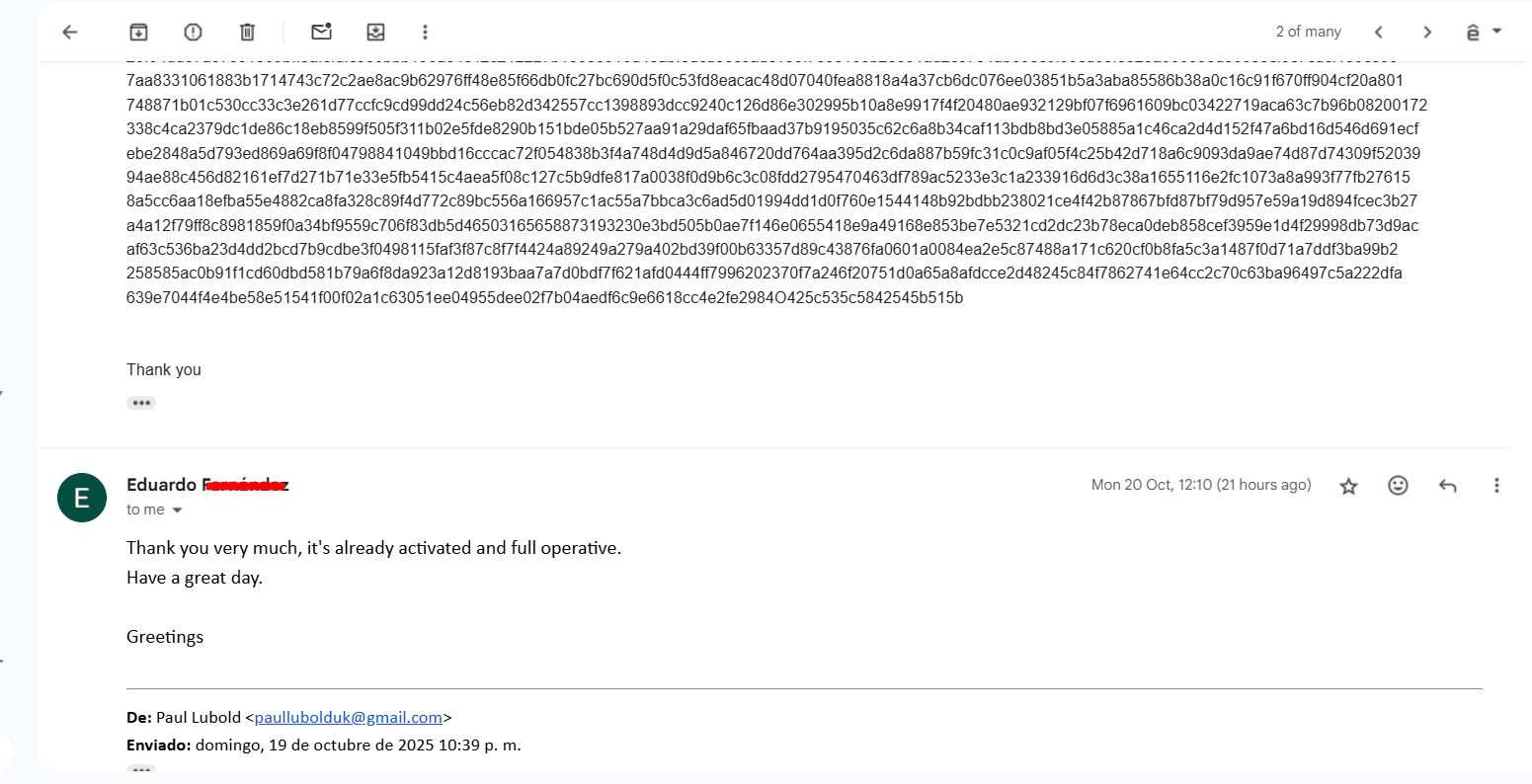Open the top toolbar's three-dot More menu

425,32
